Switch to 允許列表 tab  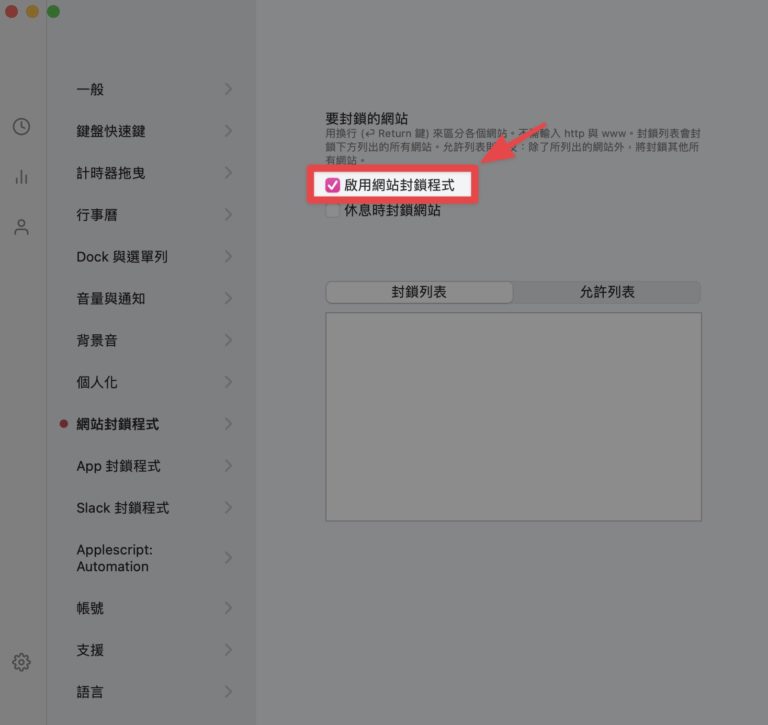(x=607, y=292)
